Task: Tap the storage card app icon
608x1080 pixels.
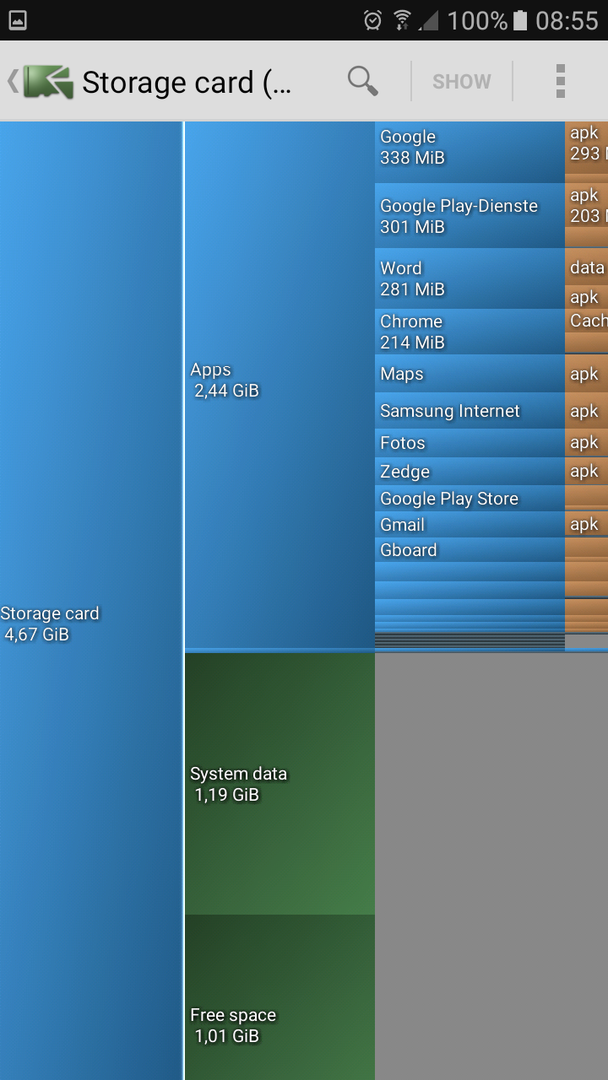Action: [48, 82]
